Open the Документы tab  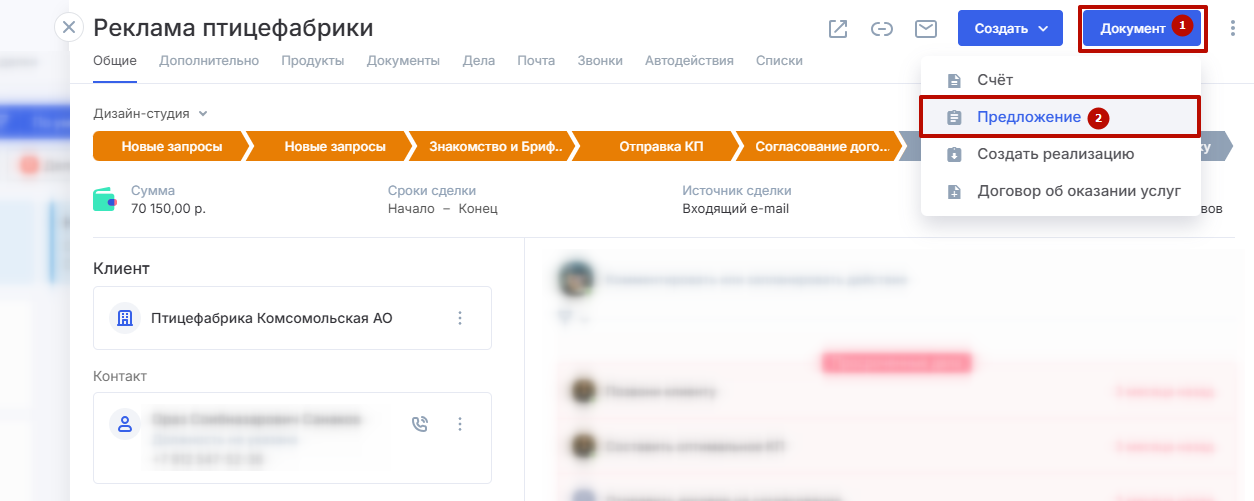click(x=403, y=61)
